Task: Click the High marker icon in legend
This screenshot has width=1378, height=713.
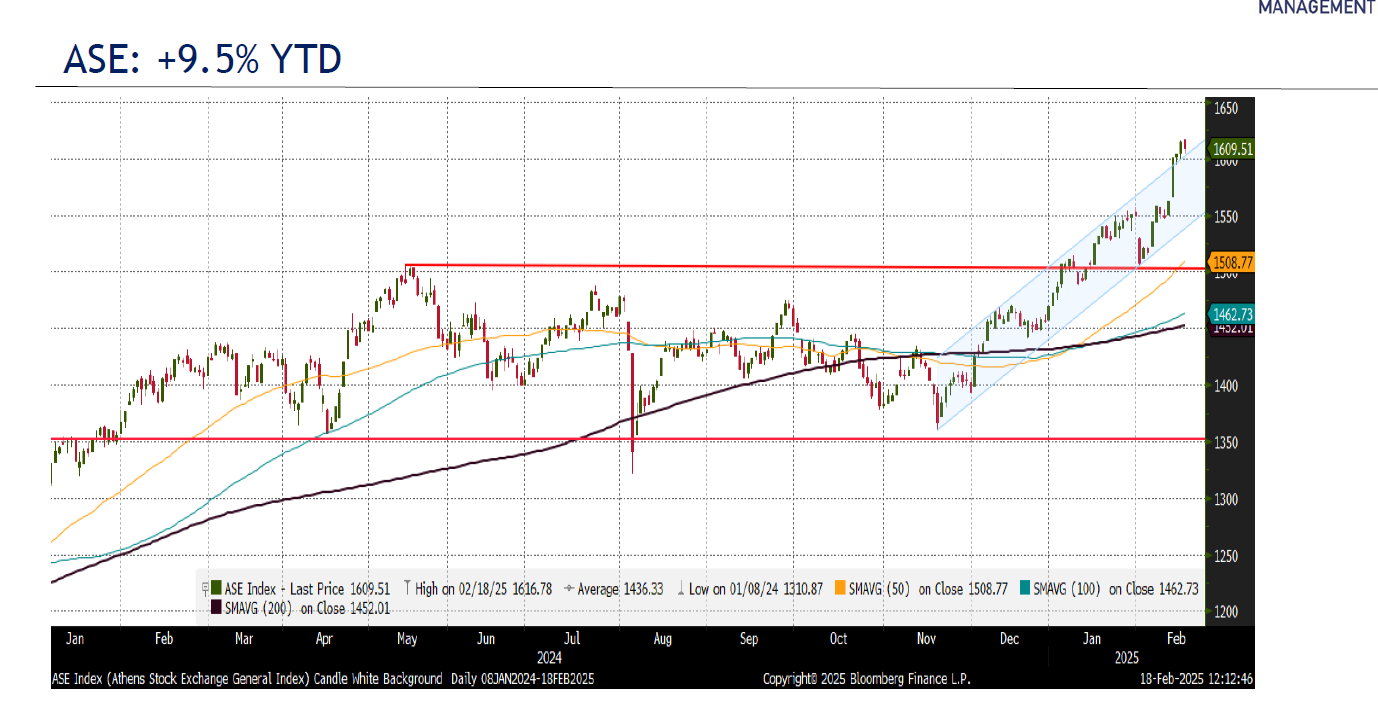Action: click(x=407, y=589)
